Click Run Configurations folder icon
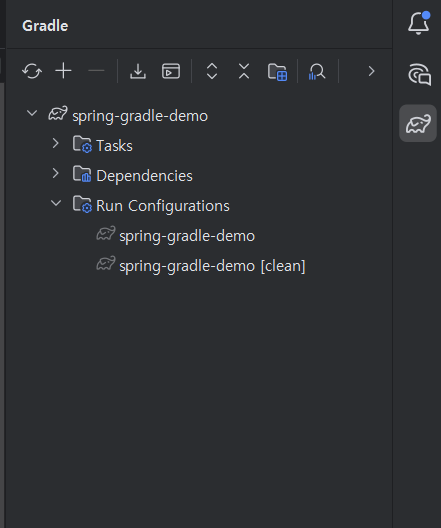 tap(82, 204)
